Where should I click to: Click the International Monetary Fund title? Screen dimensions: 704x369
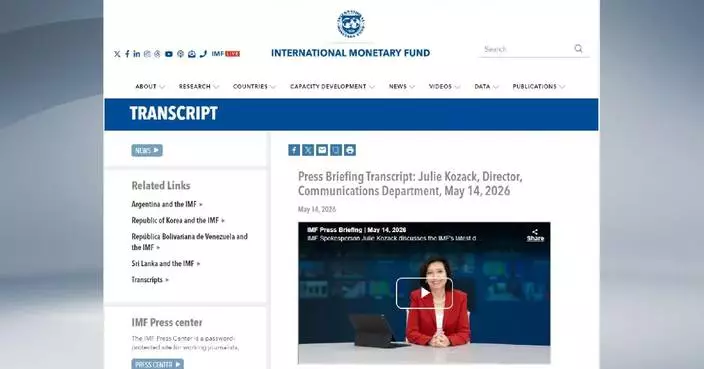350,53
